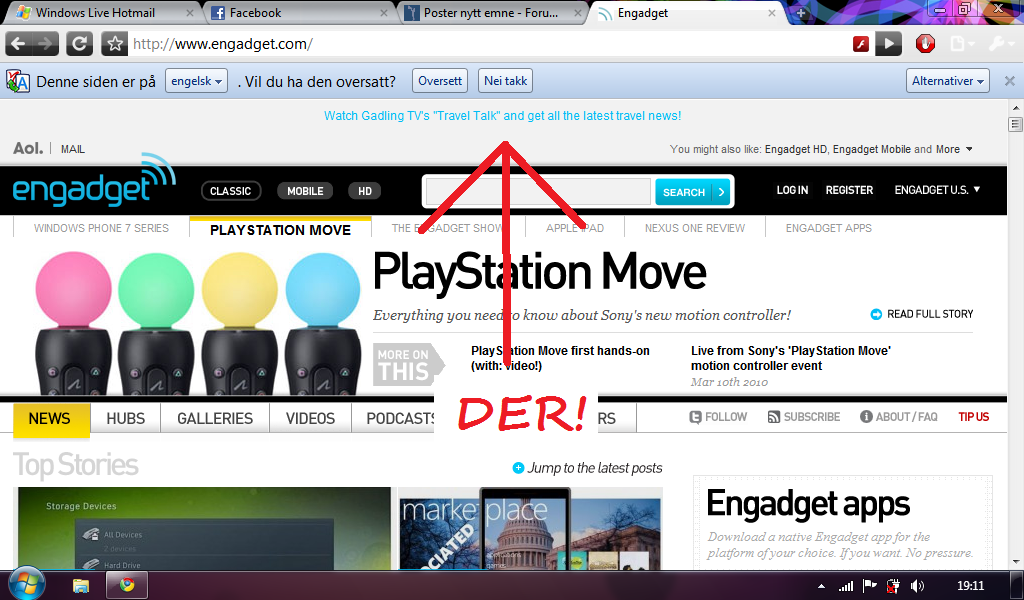Screen dimensions: 1024x600
Task: Click Chrome icon in the taskbar
Action: pos(127,584)
